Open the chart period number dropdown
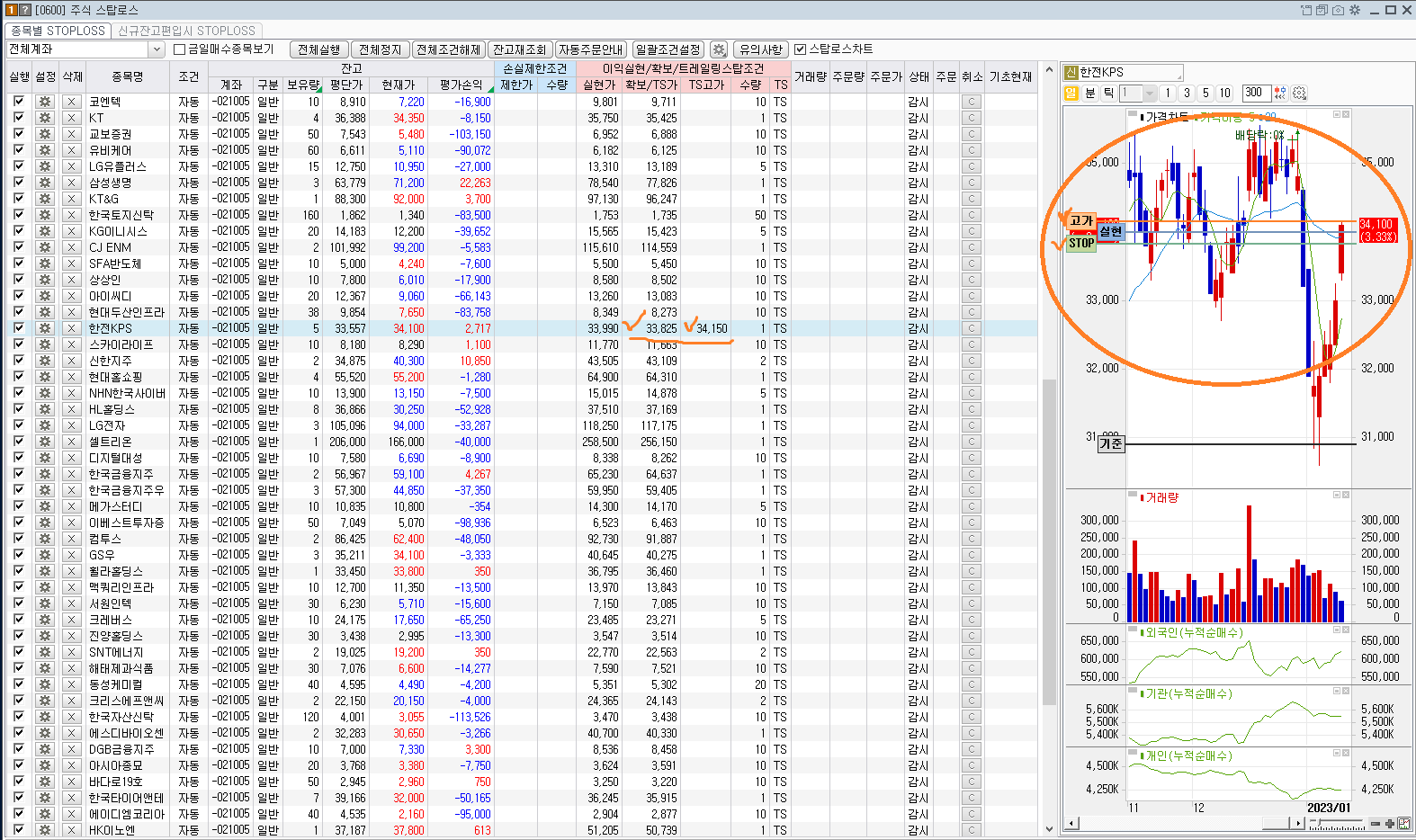1416x840 pixels. (x=1150, y=93)
